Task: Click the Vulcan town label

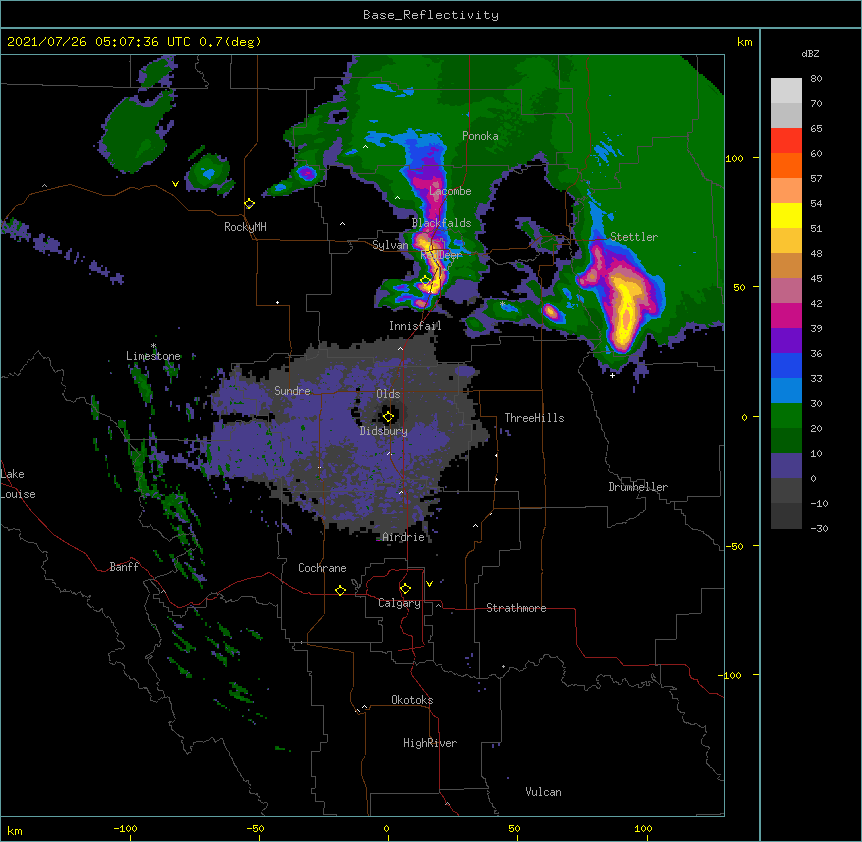Action: click(x=543, y=792)
